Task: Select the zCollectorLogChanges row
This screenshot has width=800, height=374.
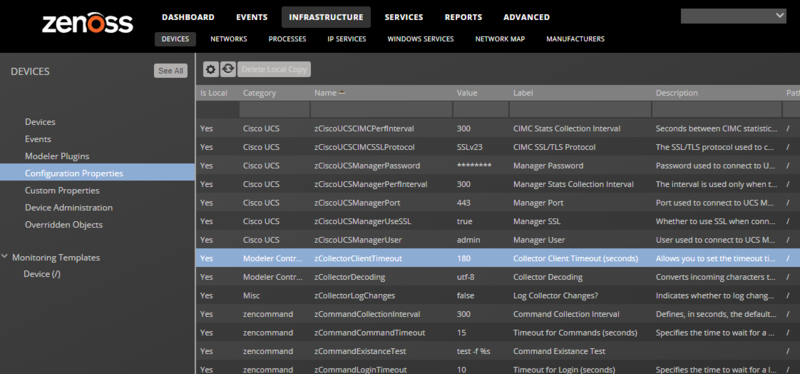Action: [498, 295]
